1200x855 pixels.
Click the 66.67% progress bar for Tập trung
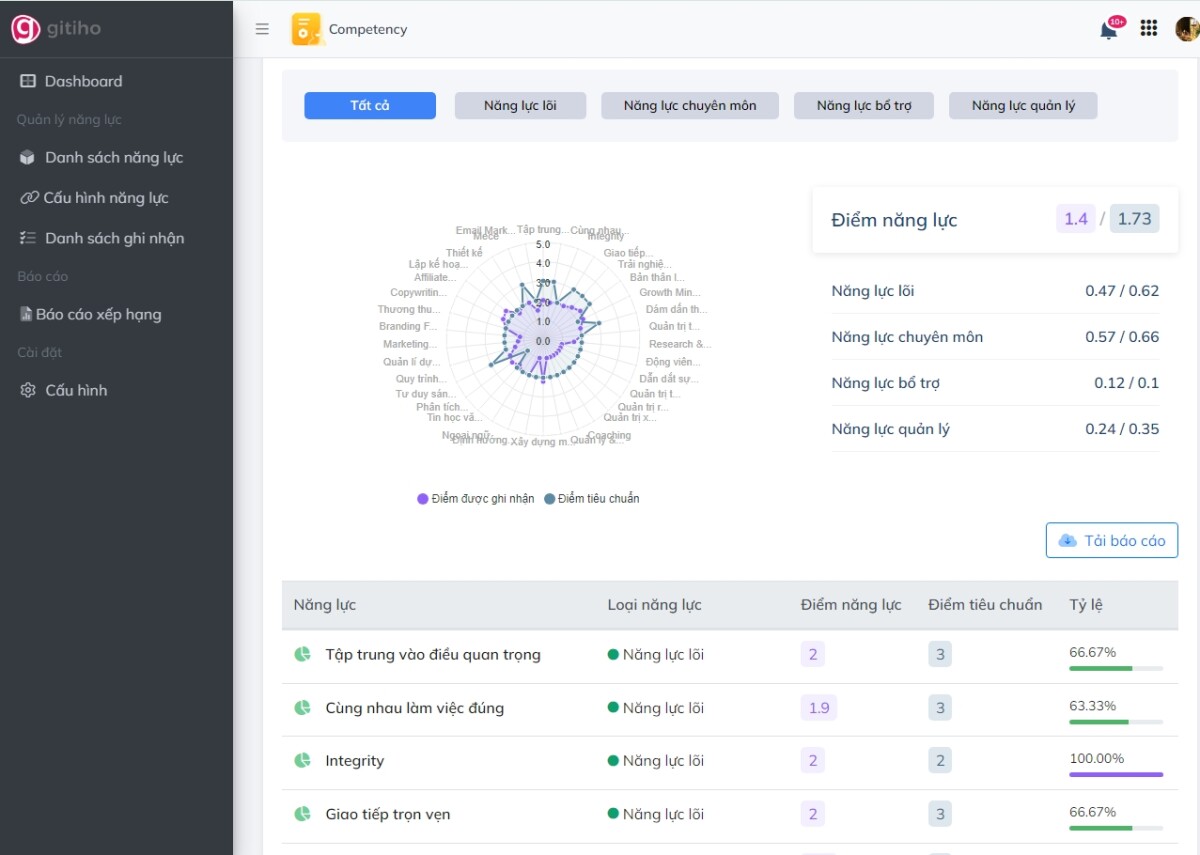(x=1116, y=668)
